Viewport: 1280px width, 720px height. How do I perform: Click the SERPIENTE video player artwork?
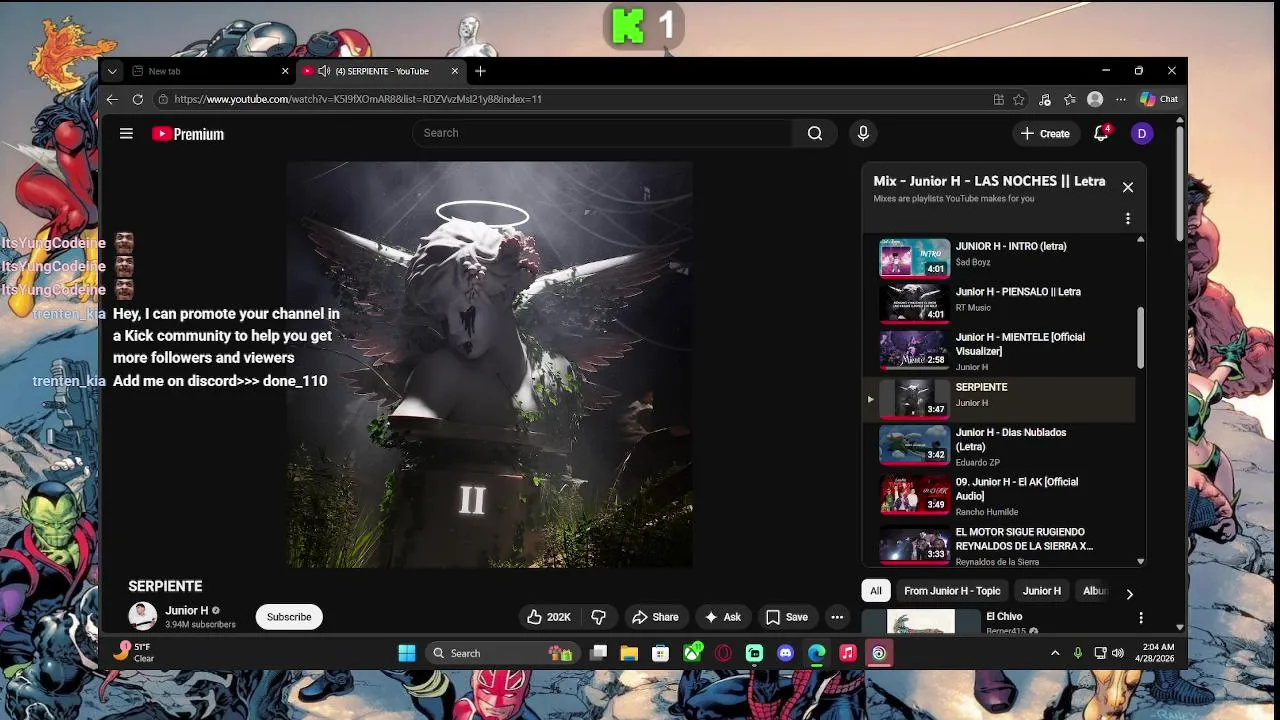tap(490, 364)
